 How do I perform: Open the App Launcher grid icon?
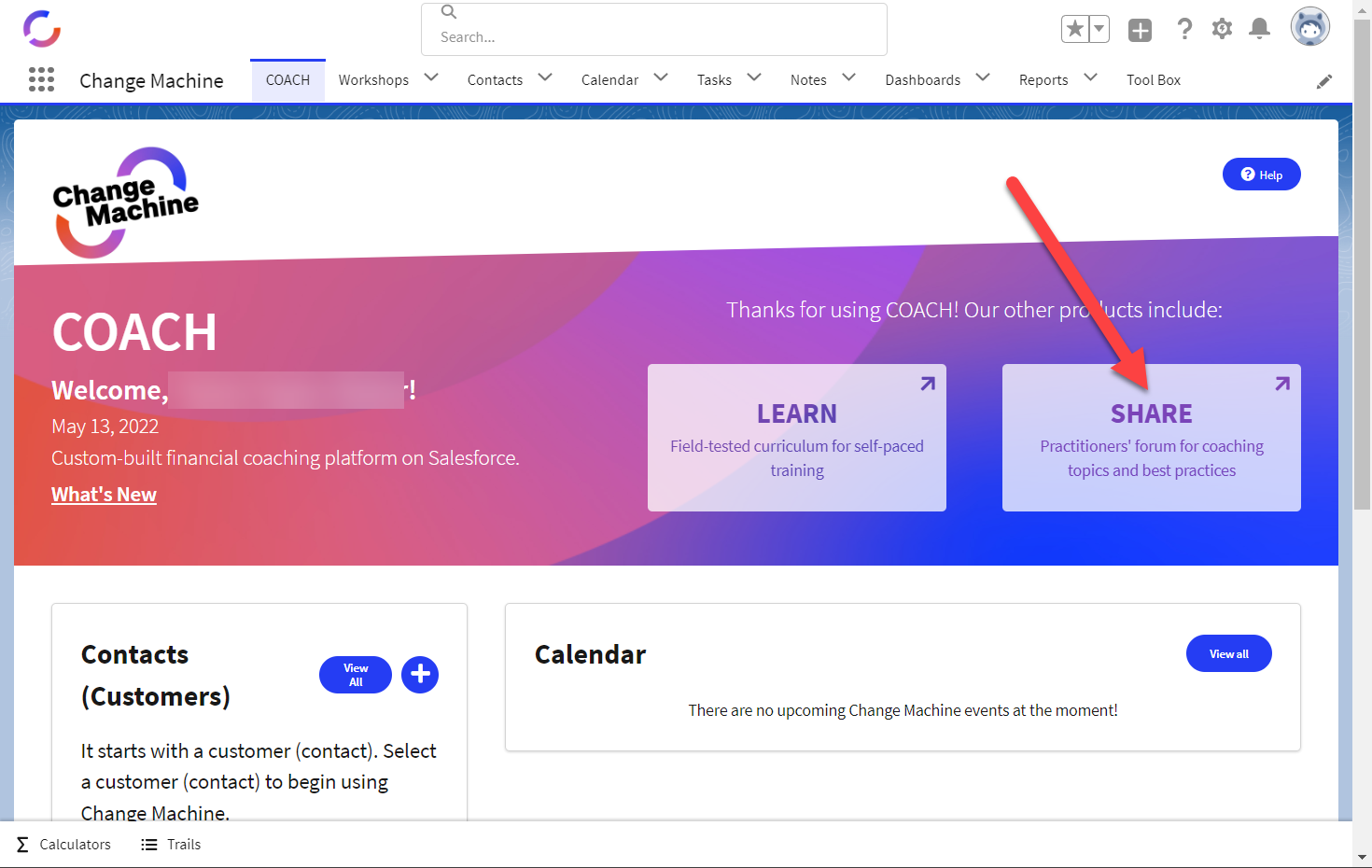pos(41,79)
